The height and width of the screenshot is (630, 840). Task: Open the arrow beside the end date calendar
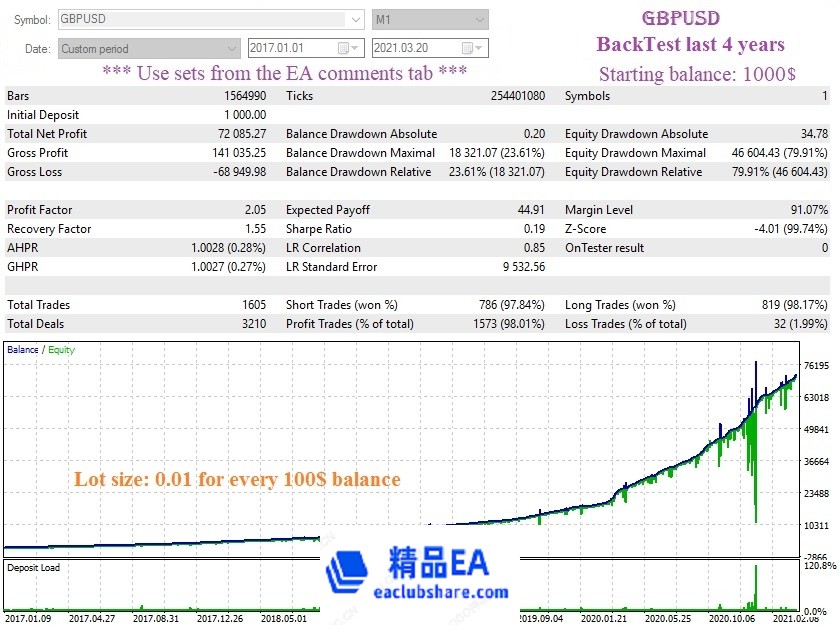(x=480, y=47)
